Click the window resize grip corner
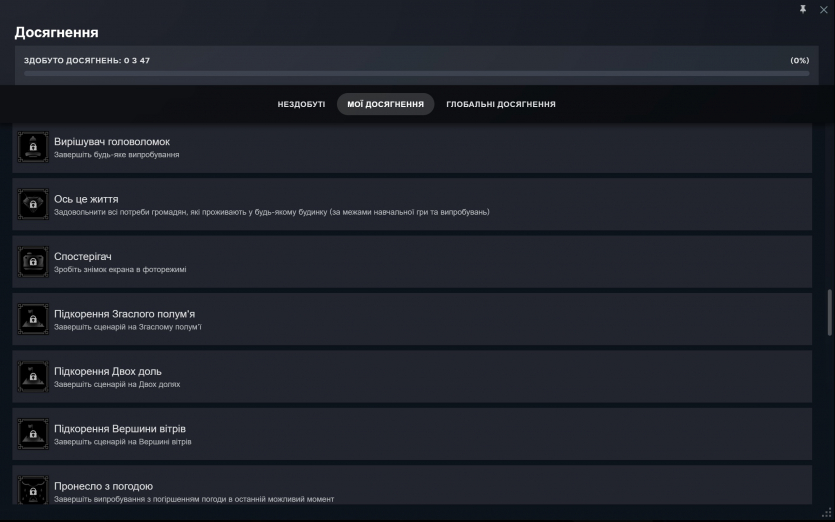Viewport: 835px width, 522px height. (826, 514)
